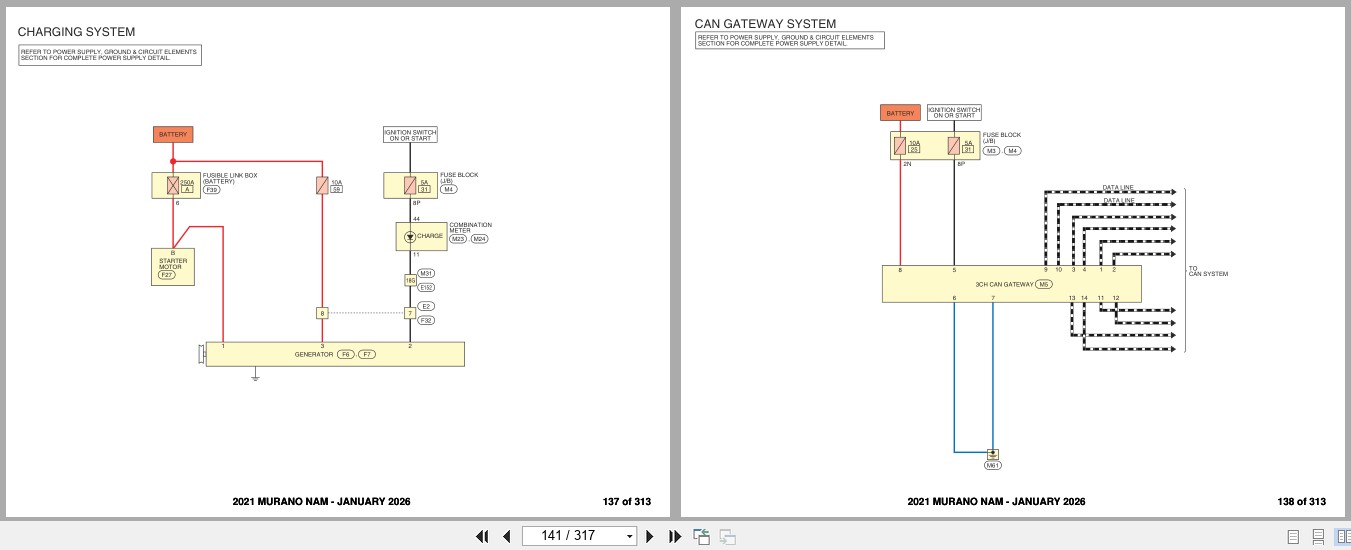Click the CHARGING SYSTEM page title
The height and width of the screenshot is (550, 1351).
76,32
